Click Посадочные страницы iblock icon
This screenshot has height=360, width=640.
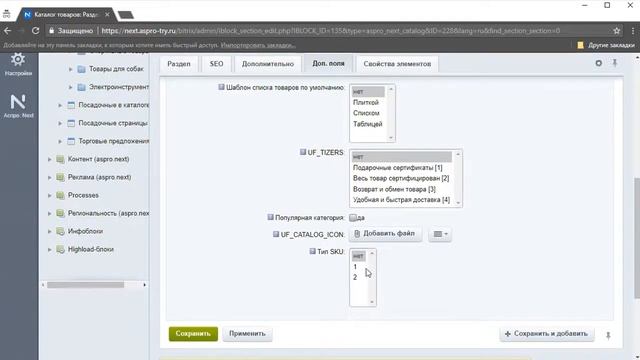pos(71,123)
